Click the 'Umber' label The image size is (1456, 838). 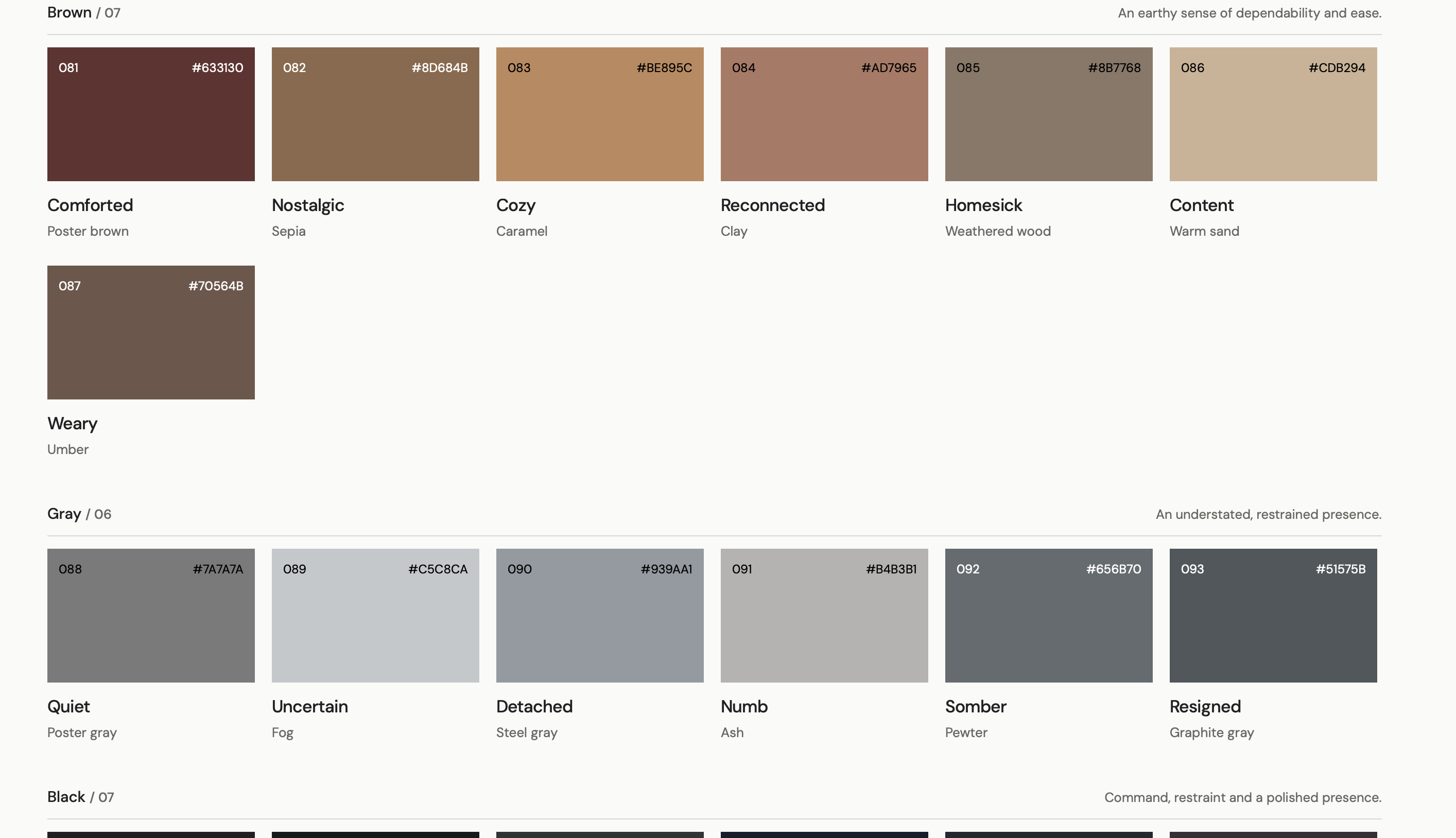point(68,449)
